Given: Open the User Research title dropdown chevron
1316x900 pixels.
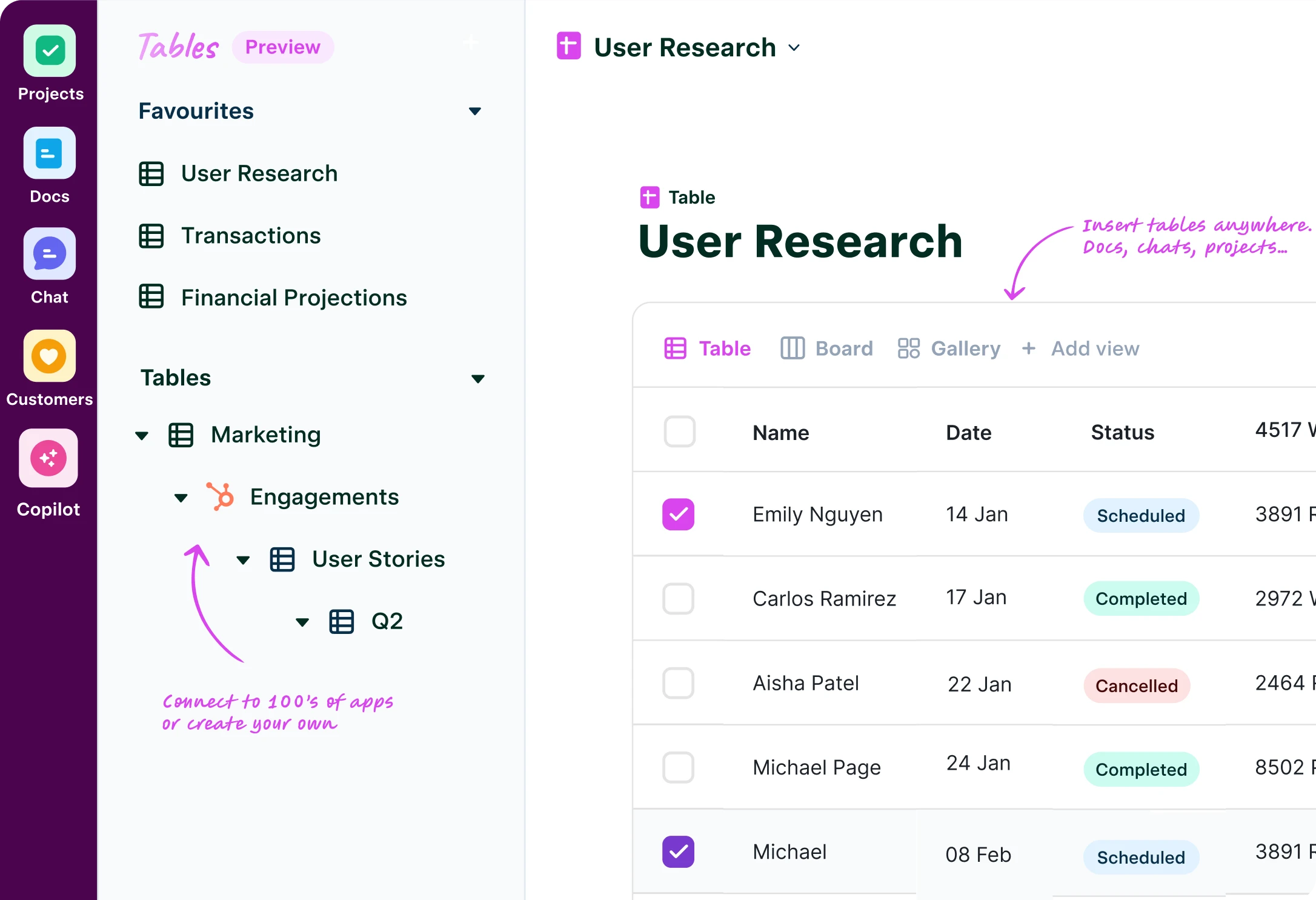Looking at the screenshot, I should [x=794, y=48].
